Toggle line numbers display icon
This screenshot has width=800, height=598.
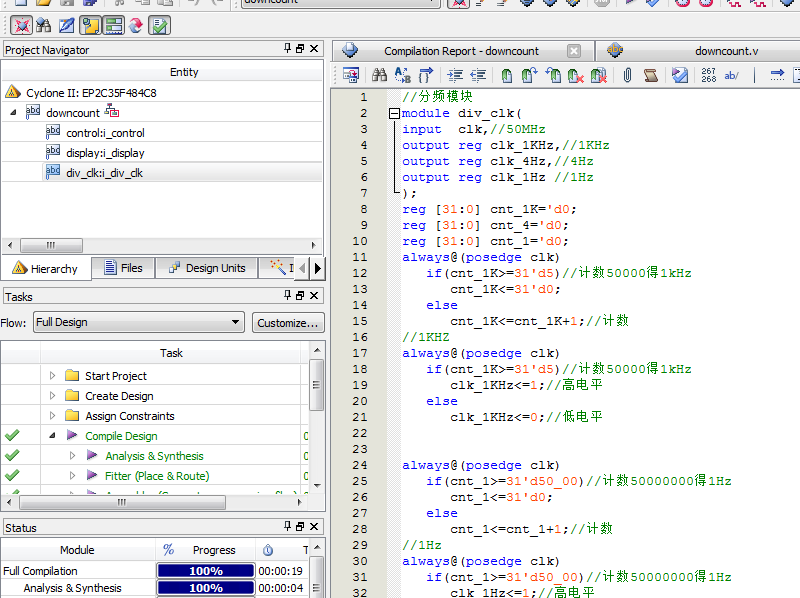tap(709, 75)
